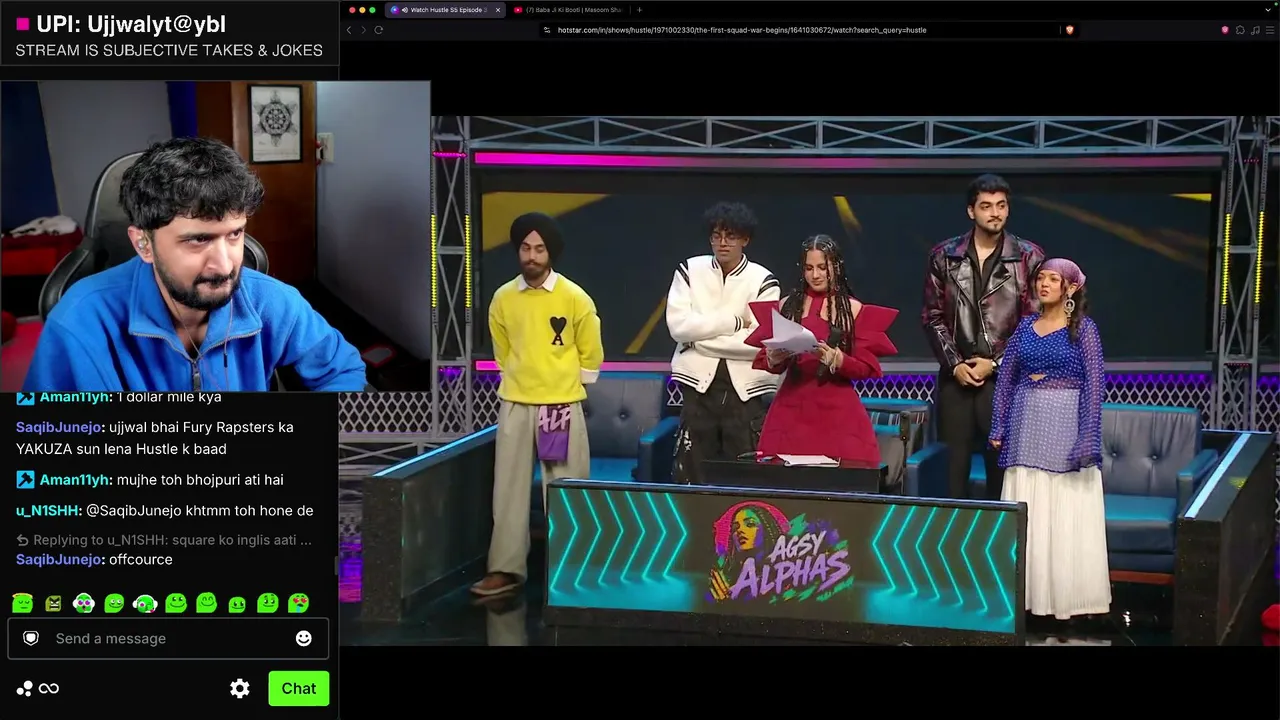Click the streamer webcam feed
1280x720 pixels.
(x=215, y=236)
